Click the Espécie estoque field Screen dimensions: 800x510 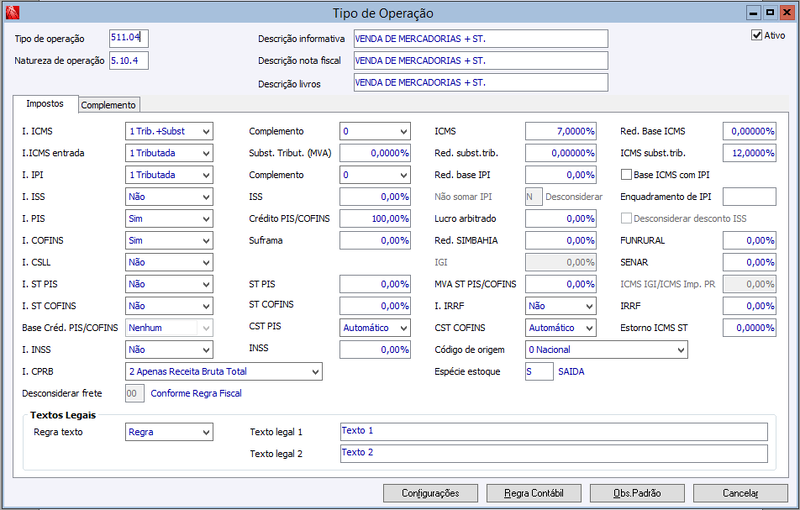pyautogui.click(x=539, y=371)
